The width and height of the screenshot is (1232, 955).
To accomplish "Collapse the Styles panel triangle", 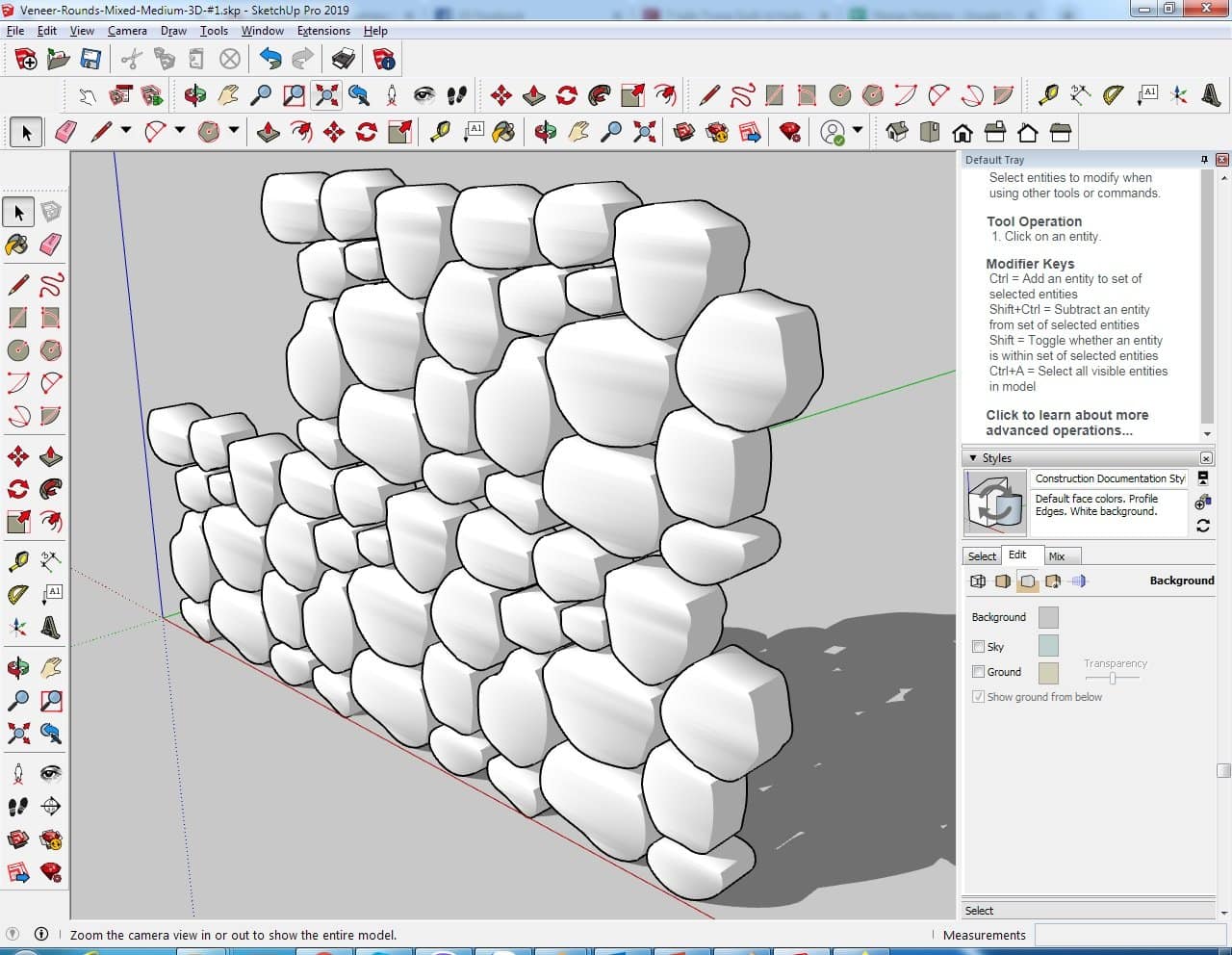I will coord(973,458).
